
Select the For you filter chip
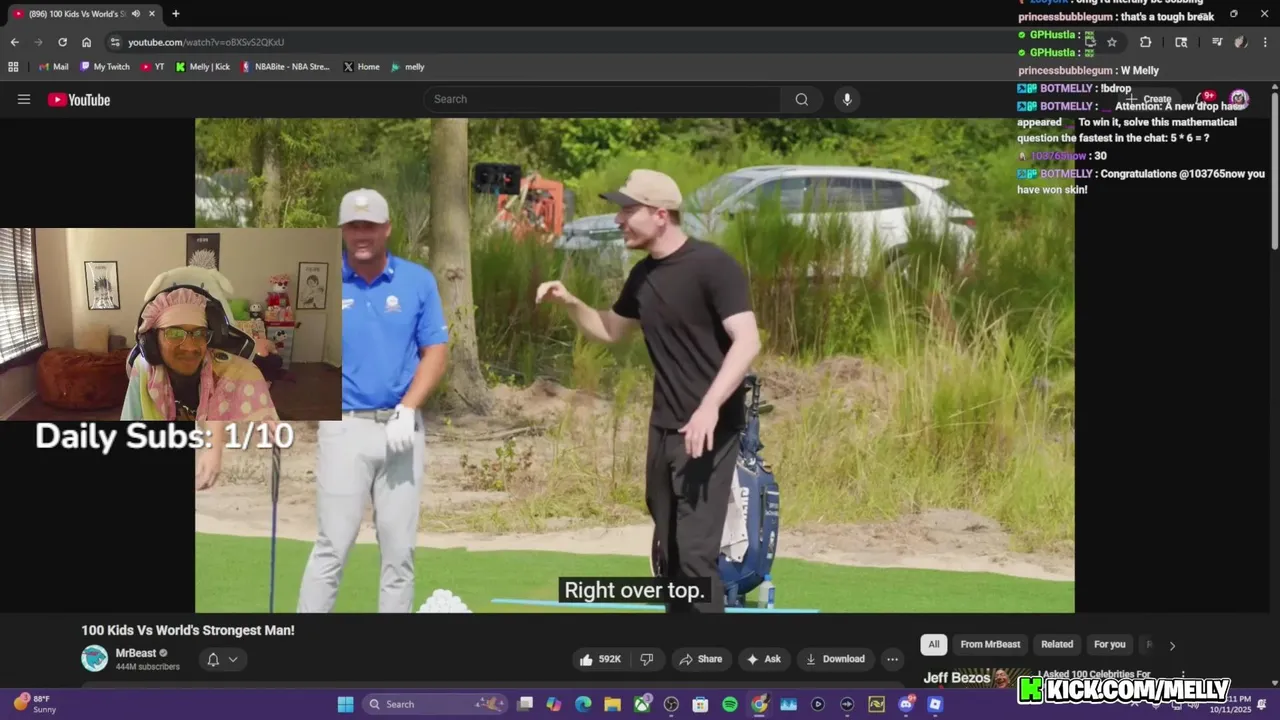pos(1109,644)
